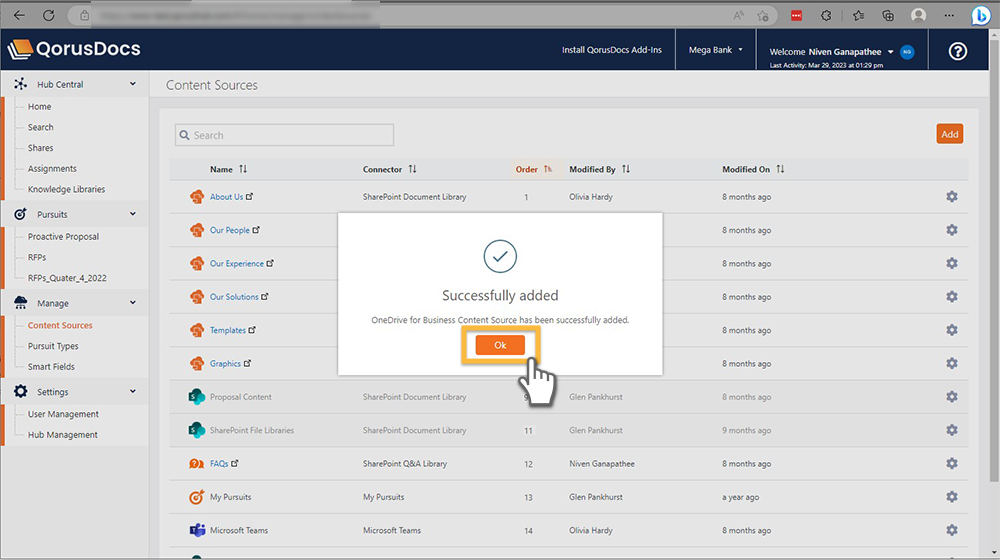This screenshot has width=1000, height=560.
Task: Open settings gear for Our People row
Action: pos(952,230)
